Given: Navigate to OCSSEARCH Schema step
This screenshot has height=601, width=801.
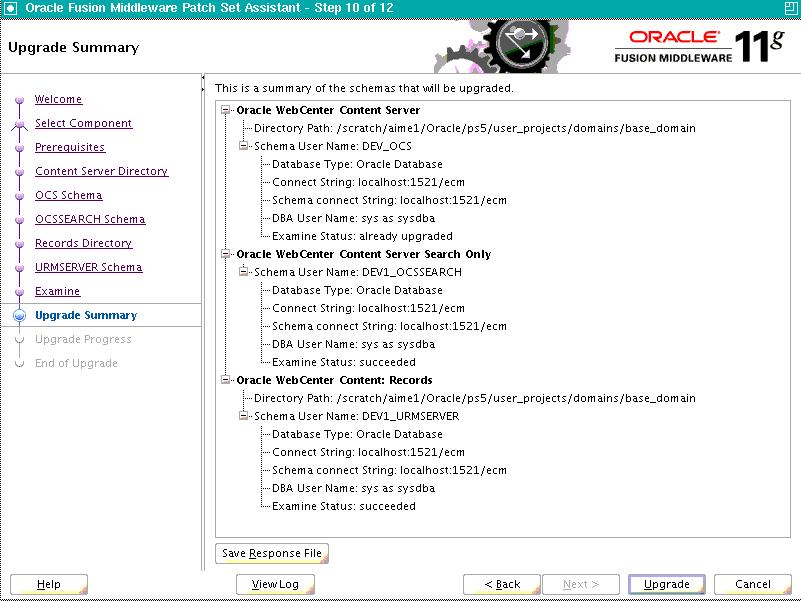Looking at the screenshot, I should point(90,219).
